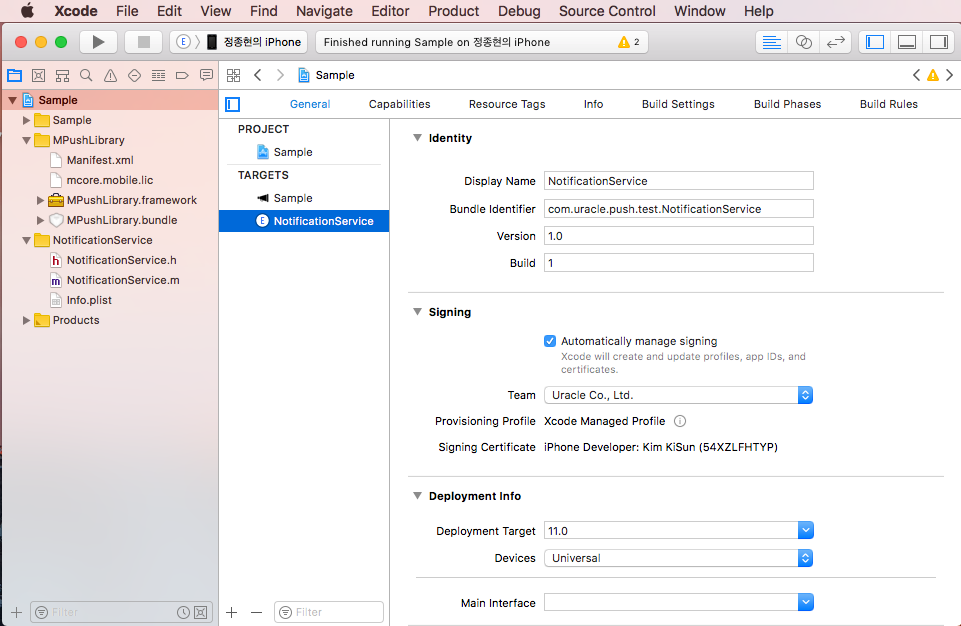Run the project with the Play button
961x626 pixels.
tap(98, 42)
